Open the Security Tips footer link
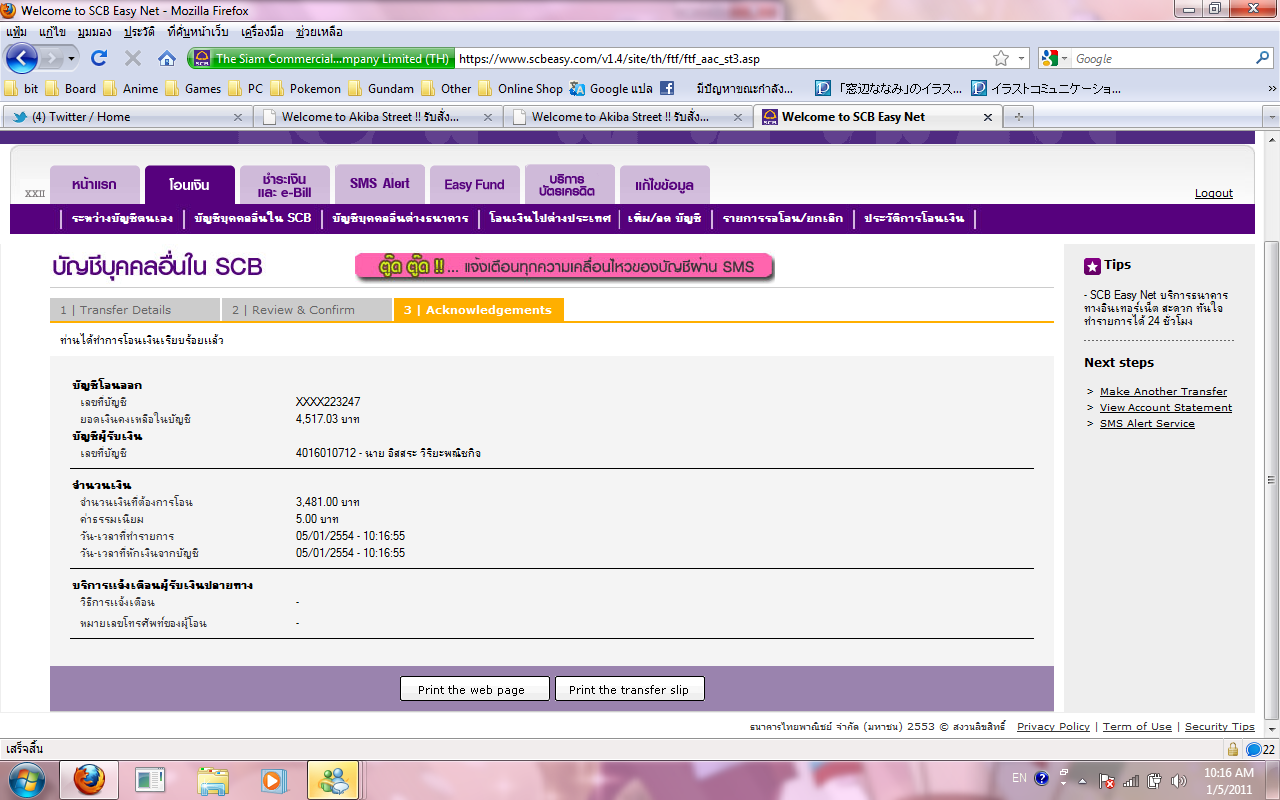The image size is (1280, 800). [x=1220, y=727]
